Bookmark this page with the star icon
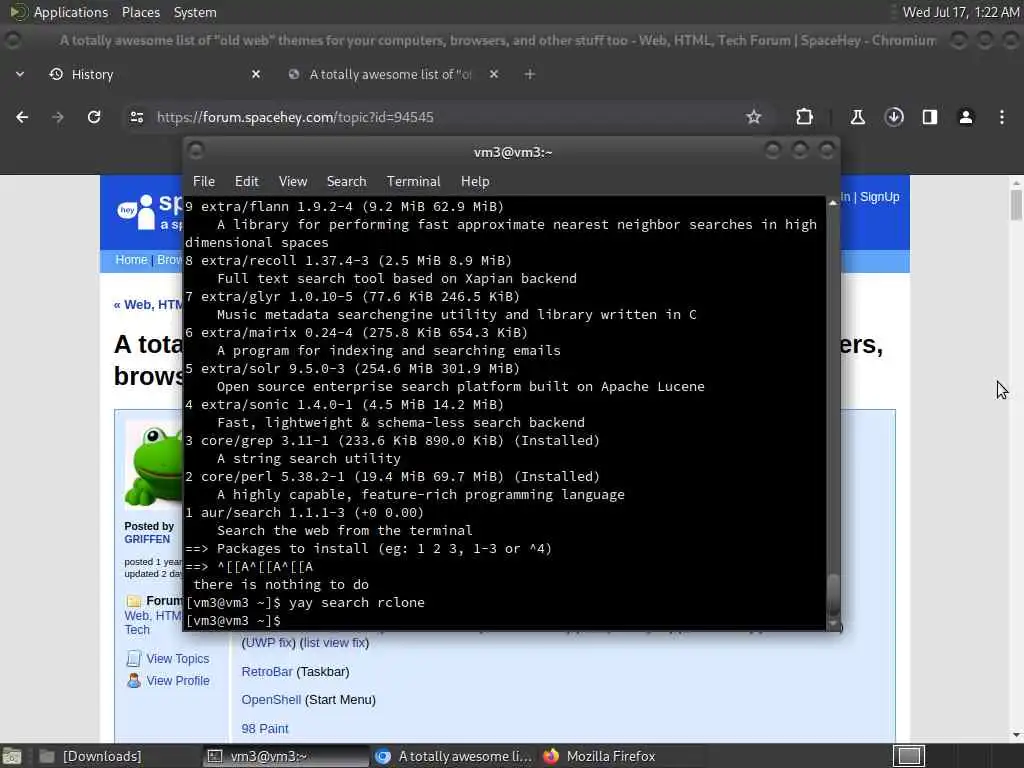This screenshot has width=1024, height=768. tap(754, 117)
